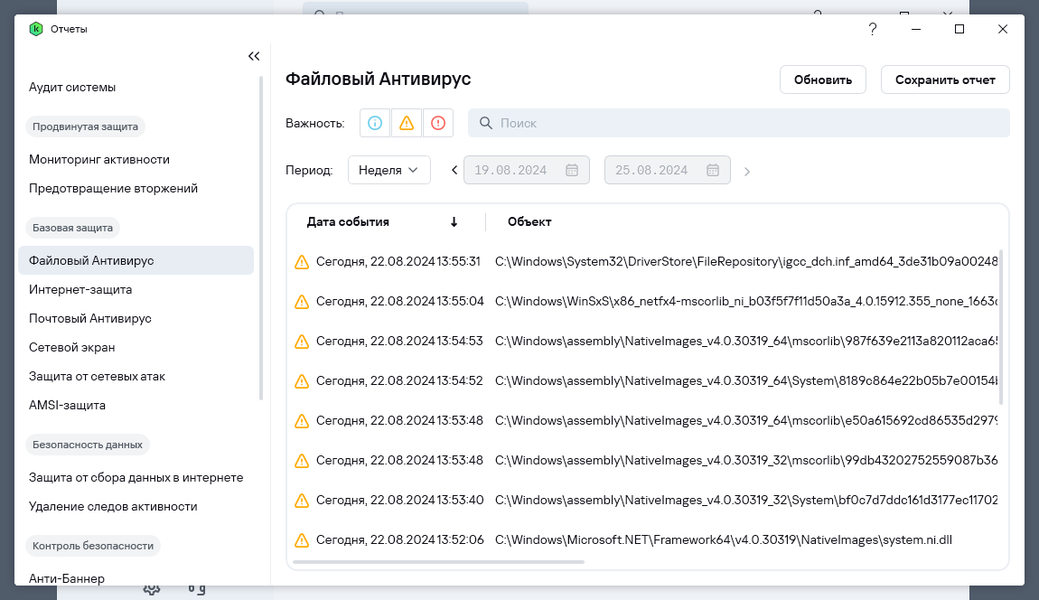Open Аудит системы report
The image size is (1039, 600).
click(72, 88)
